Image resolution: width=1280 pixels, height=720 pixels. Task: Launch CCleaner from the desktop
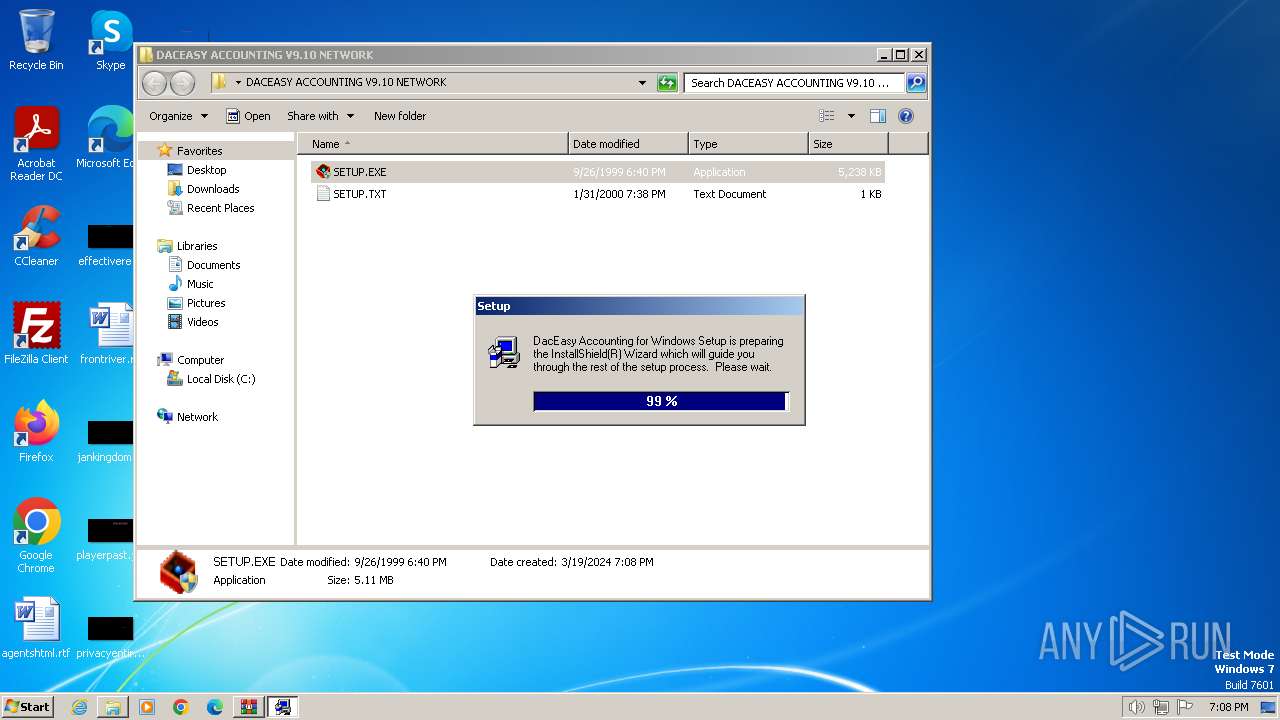click(x=36, y=236)
